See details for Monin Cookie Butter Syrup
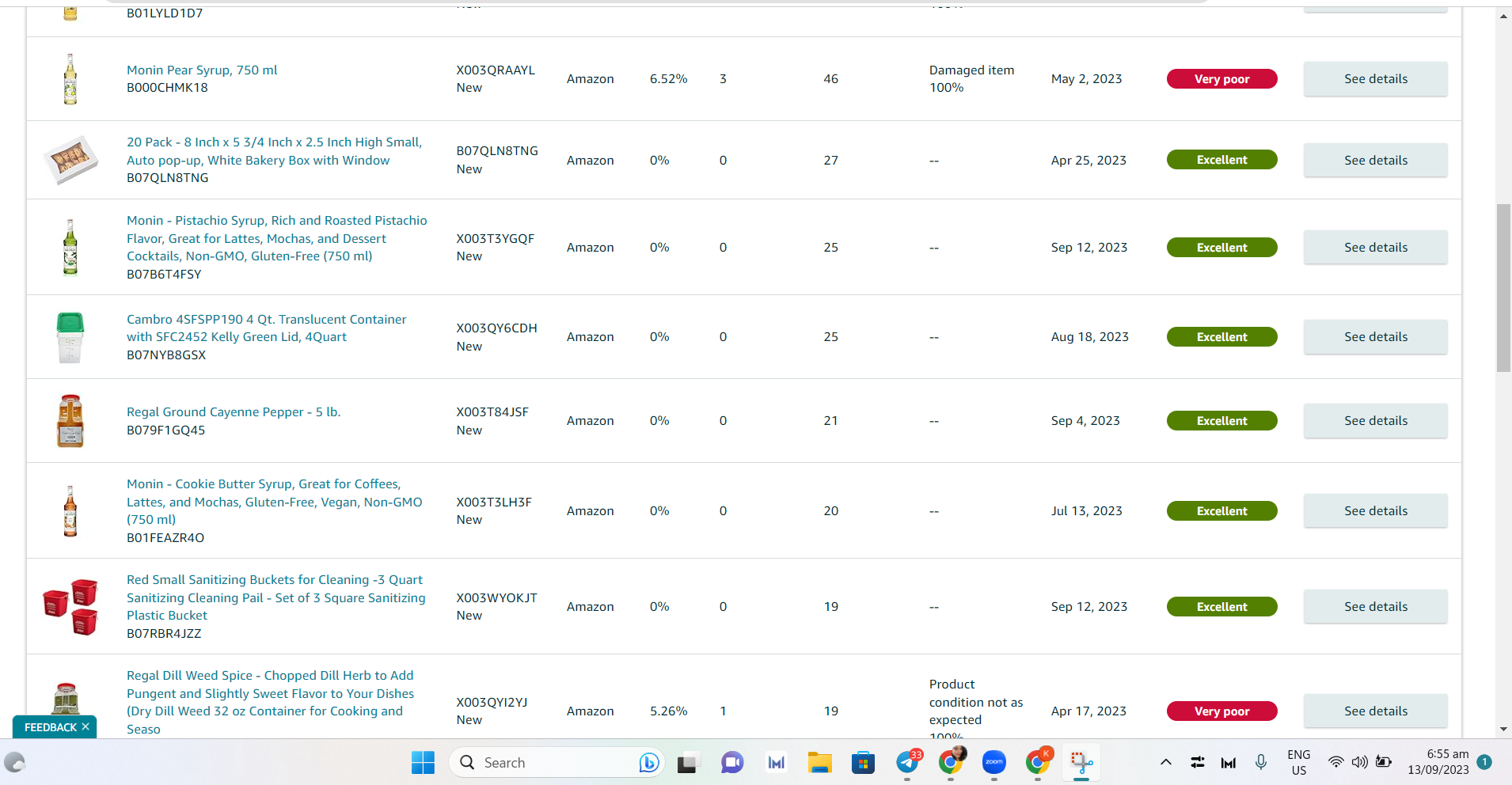This screenshot has height=785, width=1512. point(1375,510)
